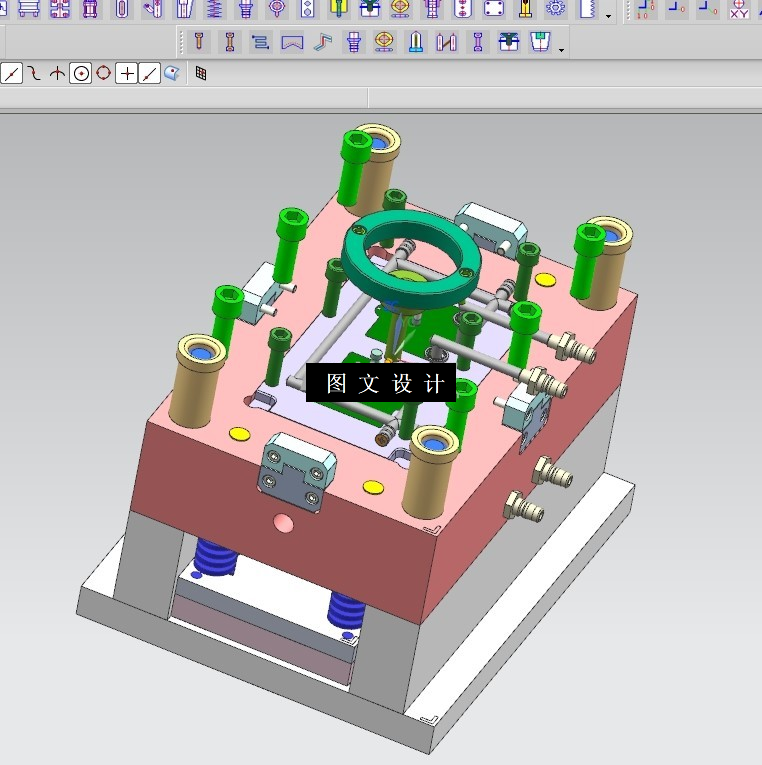Viewport: 762px width, 765px height.
Task: Toggle the existing point plus-sign snap
Action: pos(126,74)
